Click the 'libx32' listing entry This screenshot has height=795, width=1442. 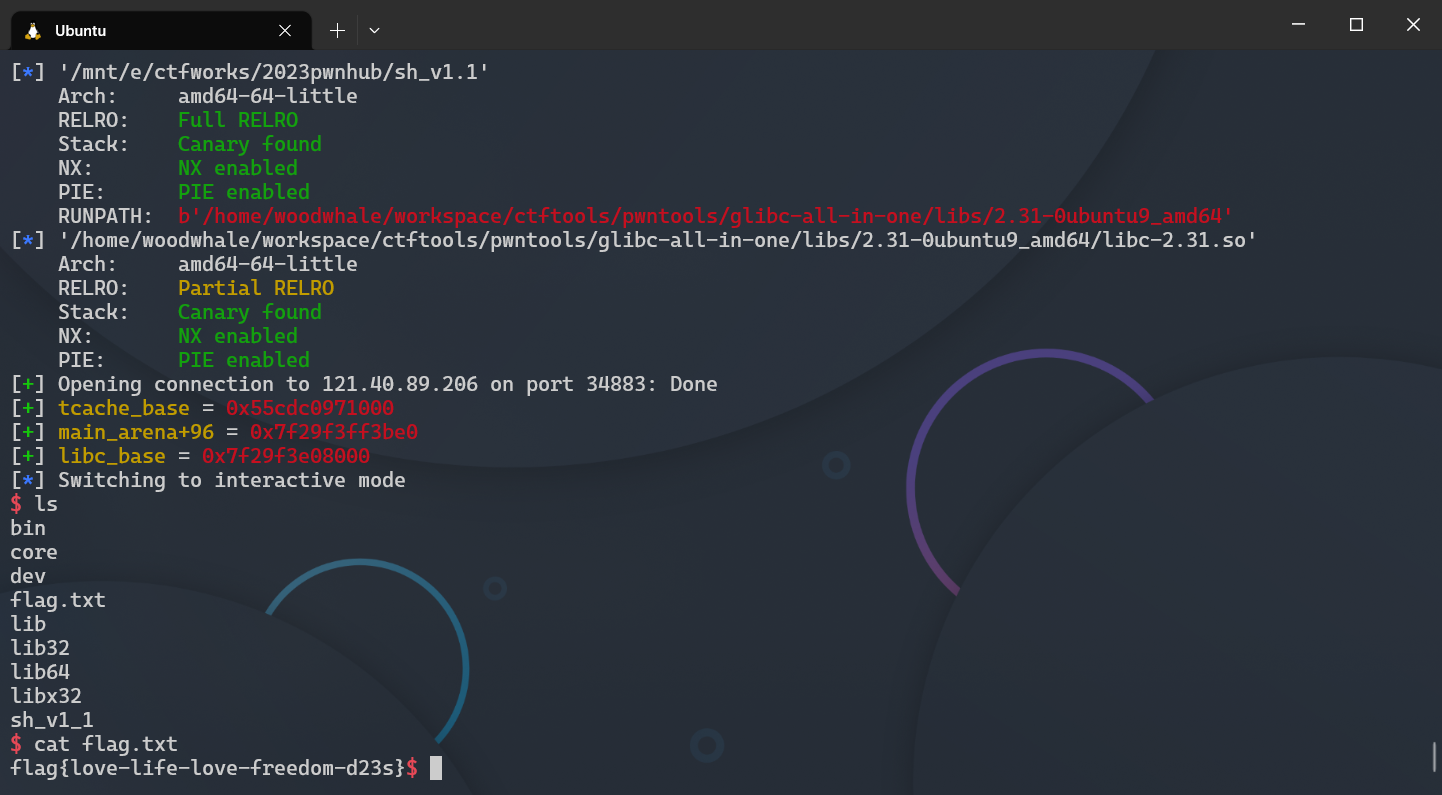(x=46, y=696)
